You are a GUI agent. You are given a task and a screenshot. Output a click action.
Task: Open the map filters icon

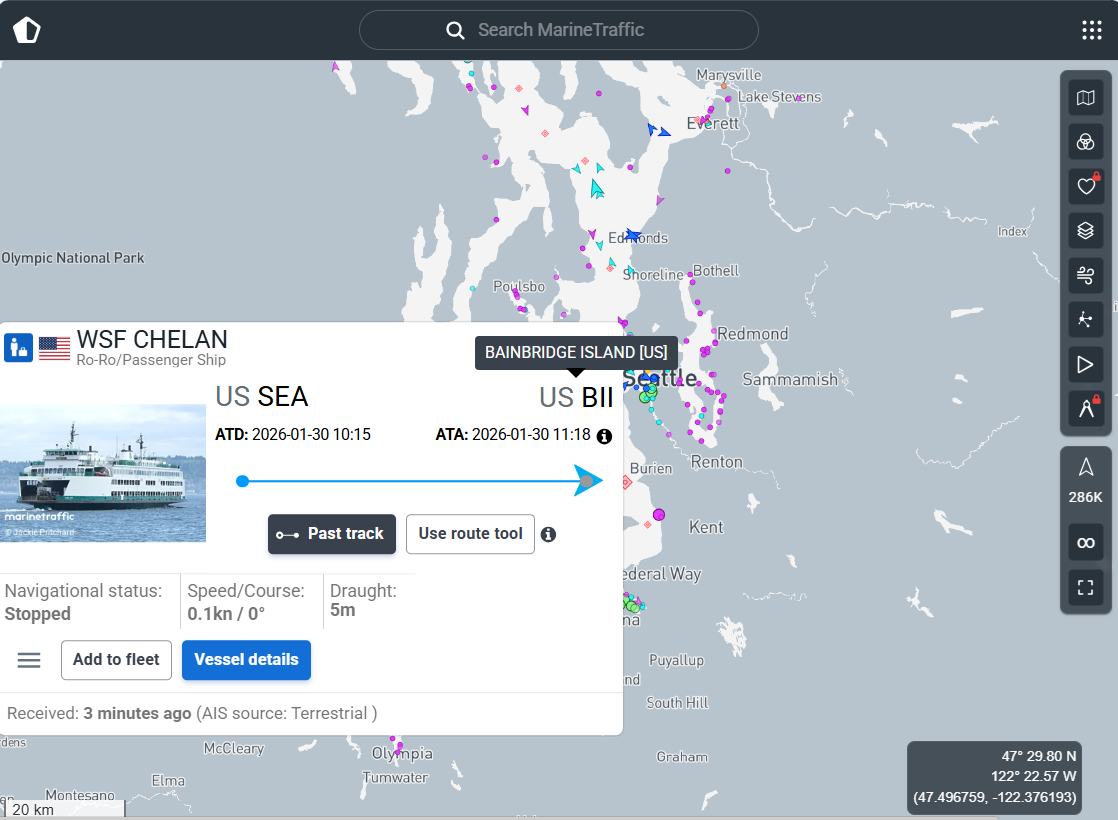[x=1085, y=142]
